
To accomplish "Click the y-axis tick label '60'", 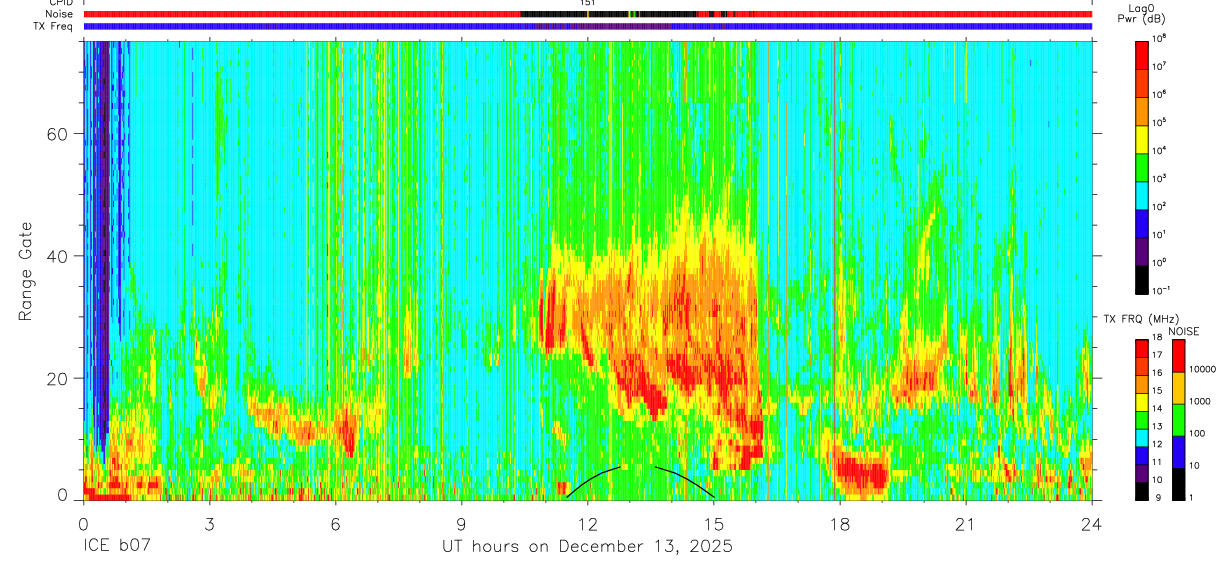I will point(58,134).
